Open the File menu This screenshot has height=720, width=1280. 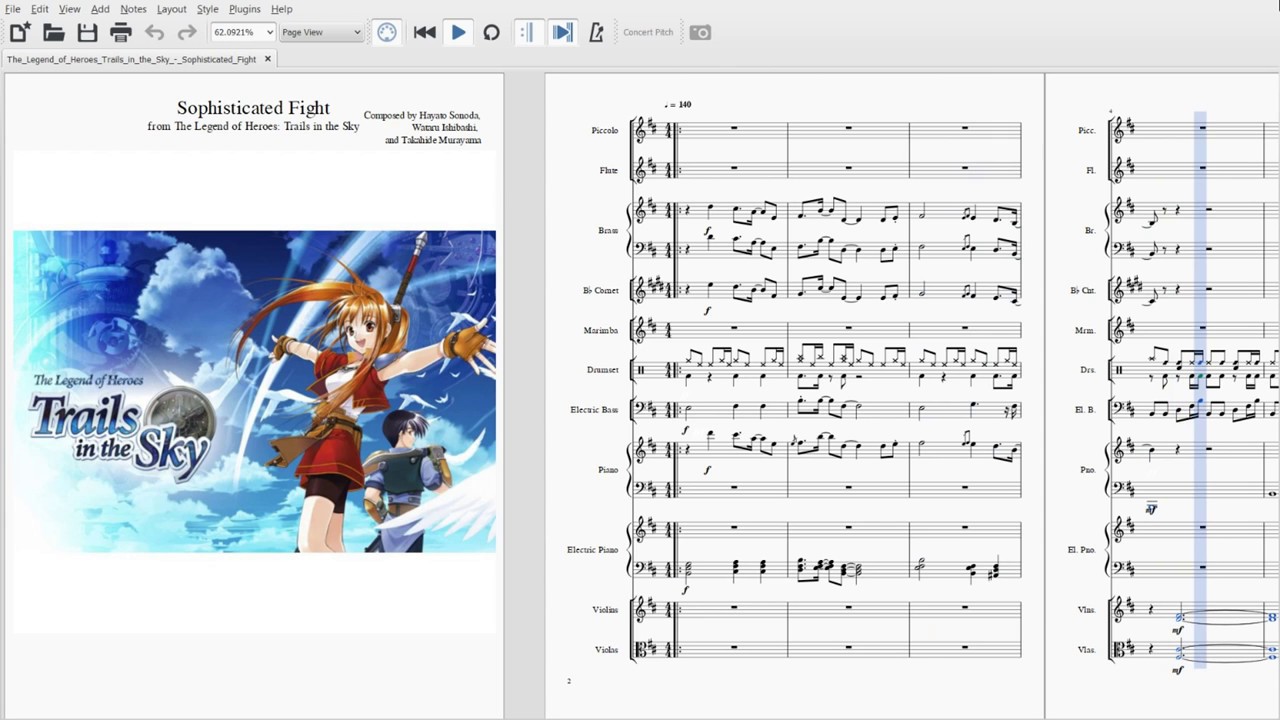tap(12, 9)
